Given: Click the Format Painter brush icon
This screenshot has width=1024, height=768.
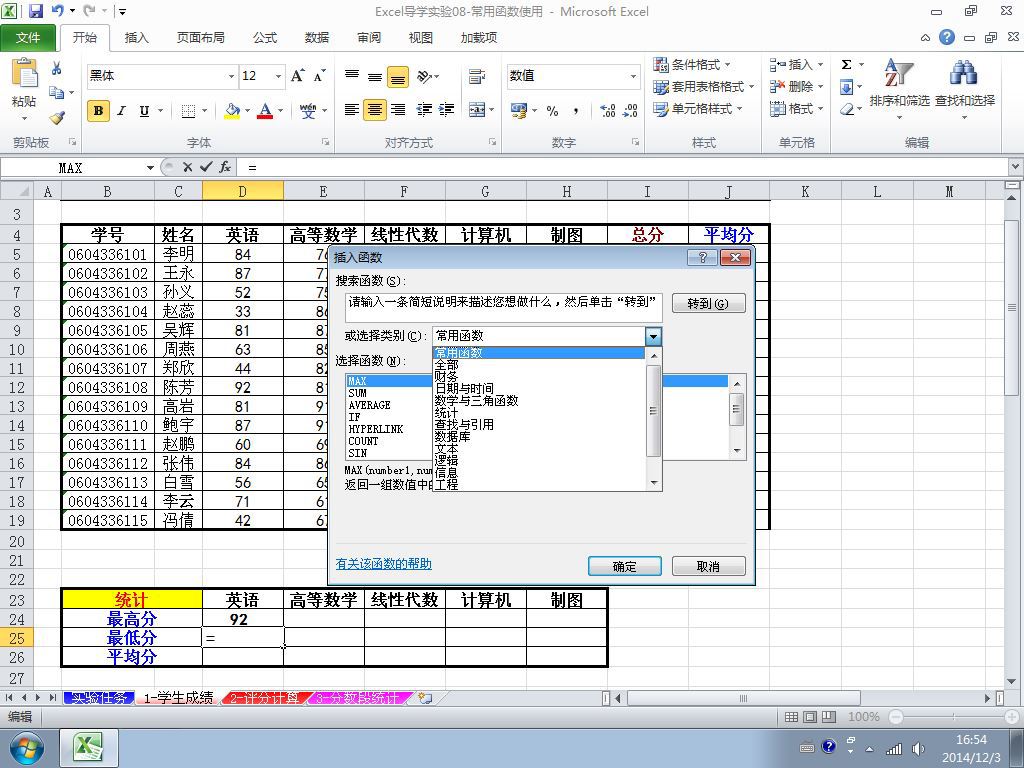Looking at the screenshot, I should click(x=57, y=118).
